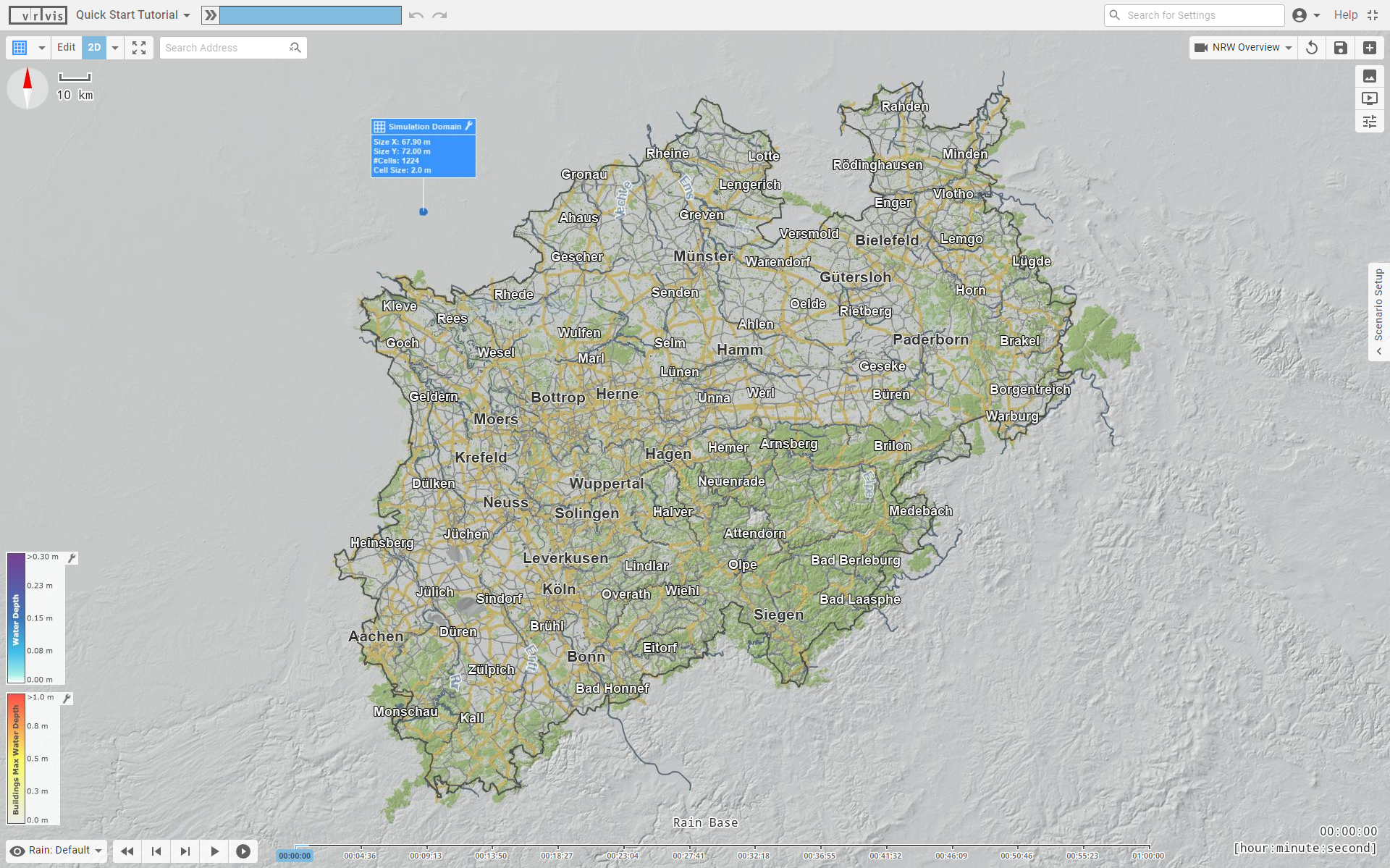1390x868 pixels.
Task: Open the sliders tune settings icon
Action: click(1369, 122)
